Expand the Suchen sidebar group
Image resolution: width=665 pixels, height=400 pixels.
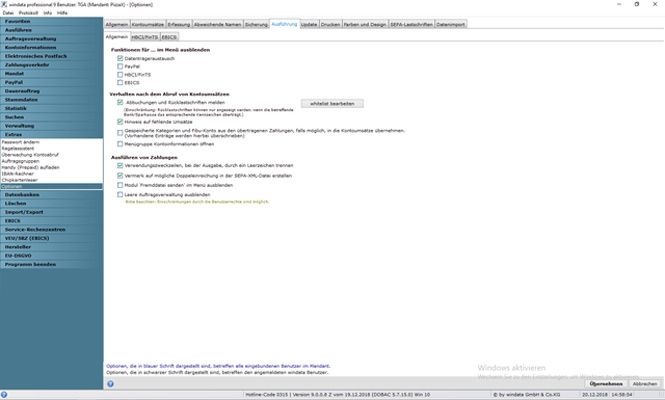51,117
